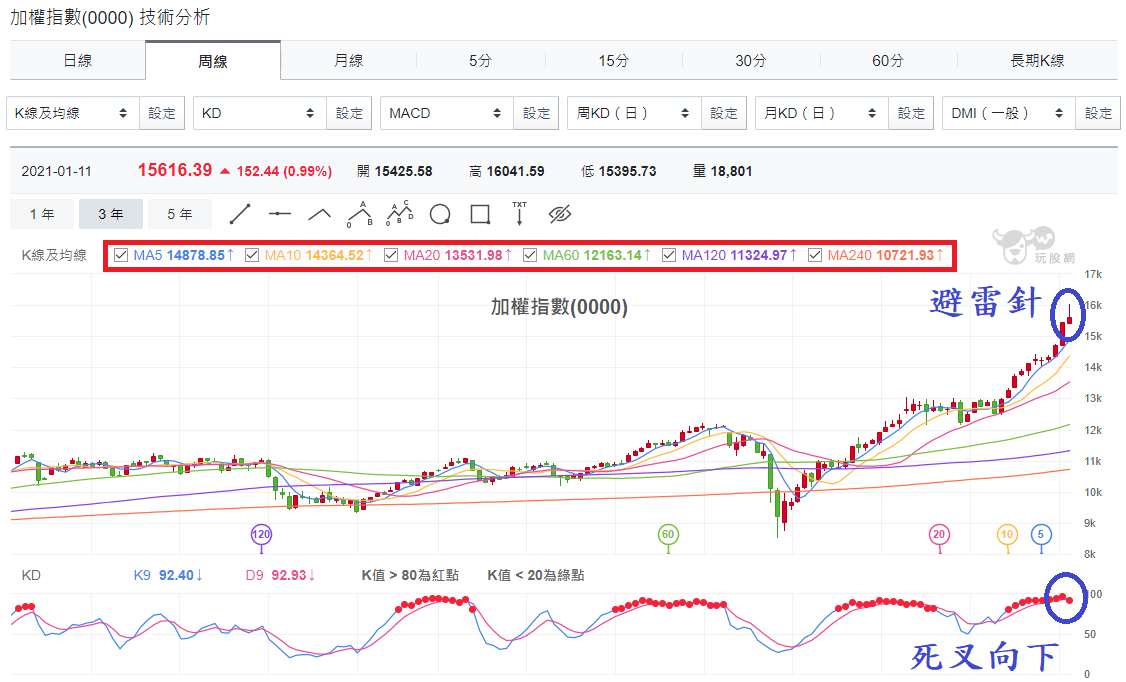Select the 1 年 time range
1126x682 pixels.
(x=42, y=214)
